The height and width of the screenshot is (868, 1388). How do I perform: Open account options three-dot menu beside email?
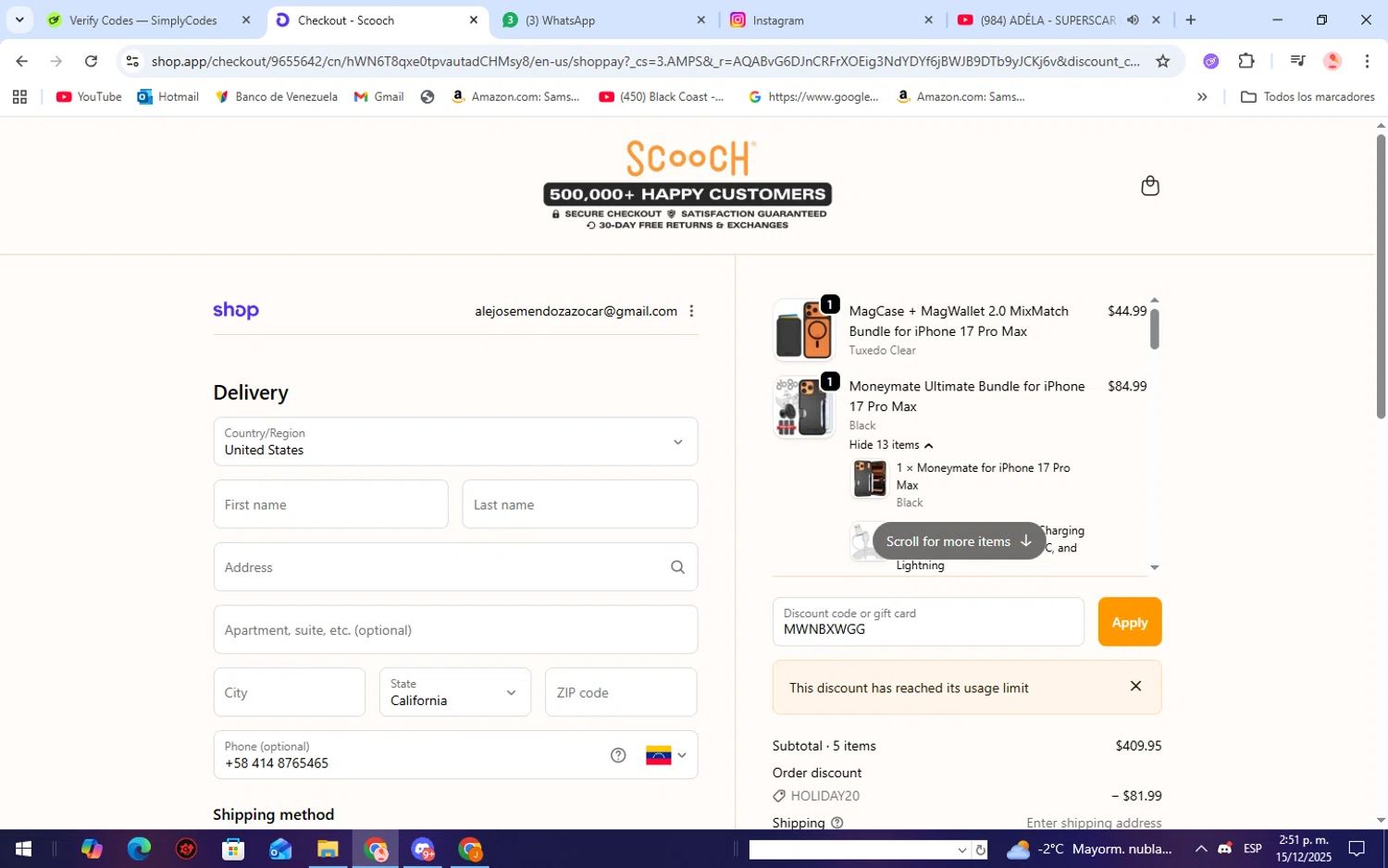691,311
